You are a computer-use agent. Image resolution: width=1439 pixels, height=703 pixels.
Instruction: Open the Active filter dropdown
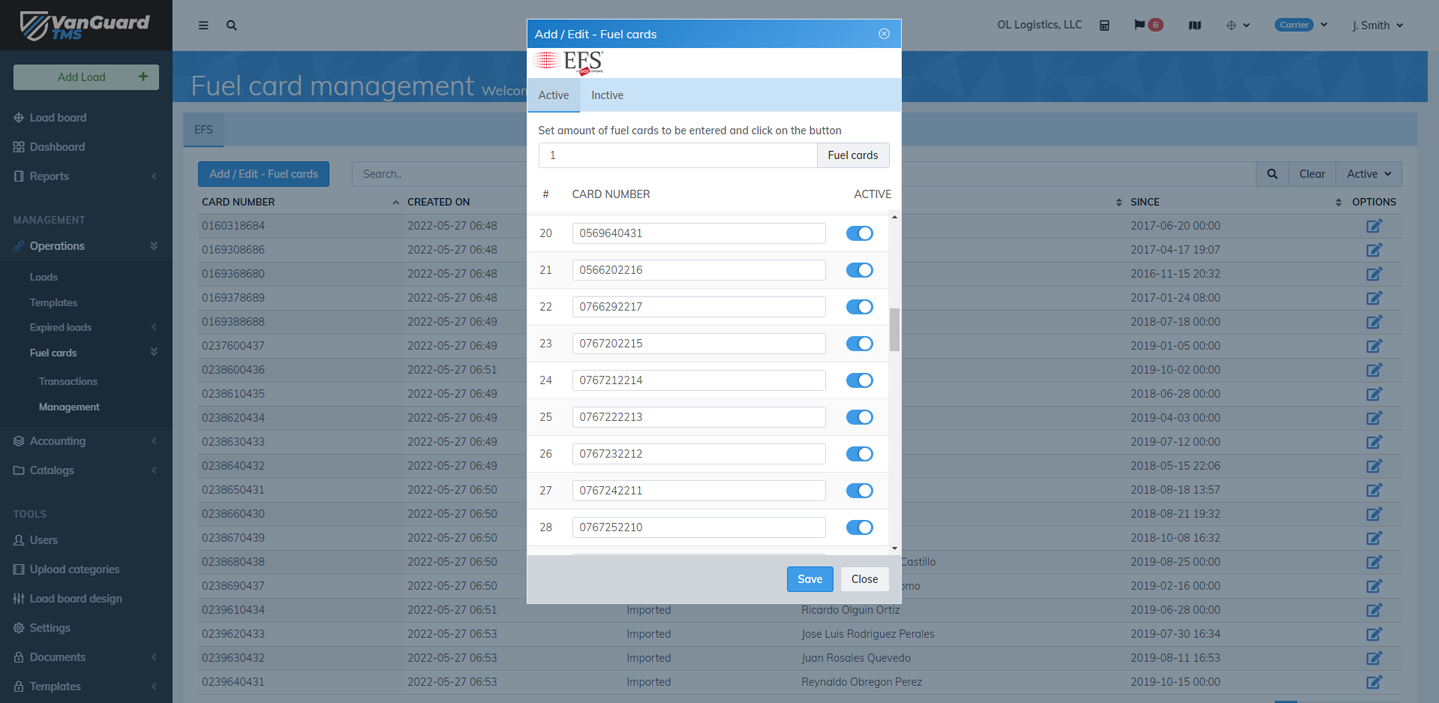(x=1368, y=174)
